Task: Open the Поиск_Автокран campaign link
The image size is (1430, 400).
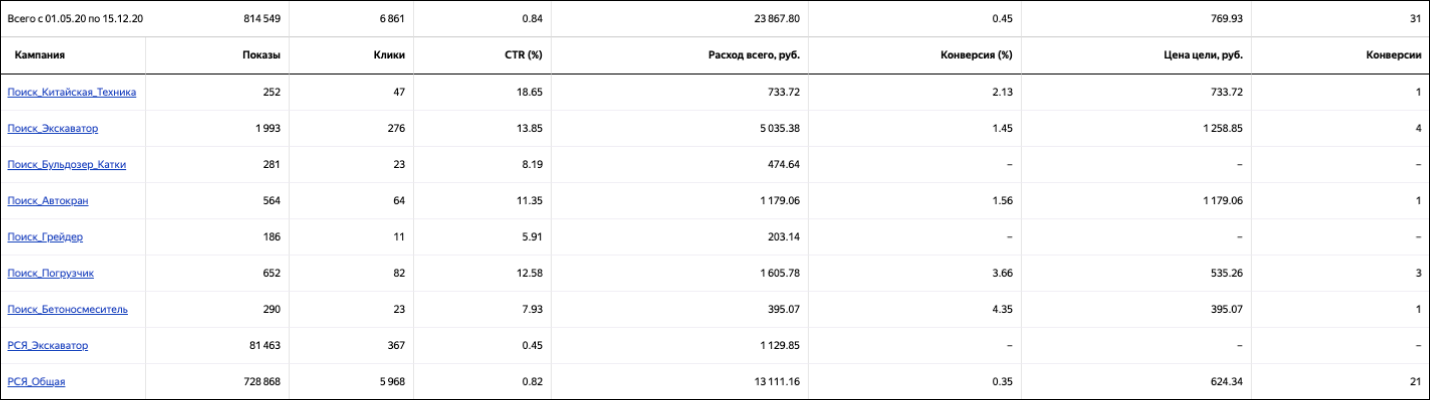Action: click(x=47, y=200)
